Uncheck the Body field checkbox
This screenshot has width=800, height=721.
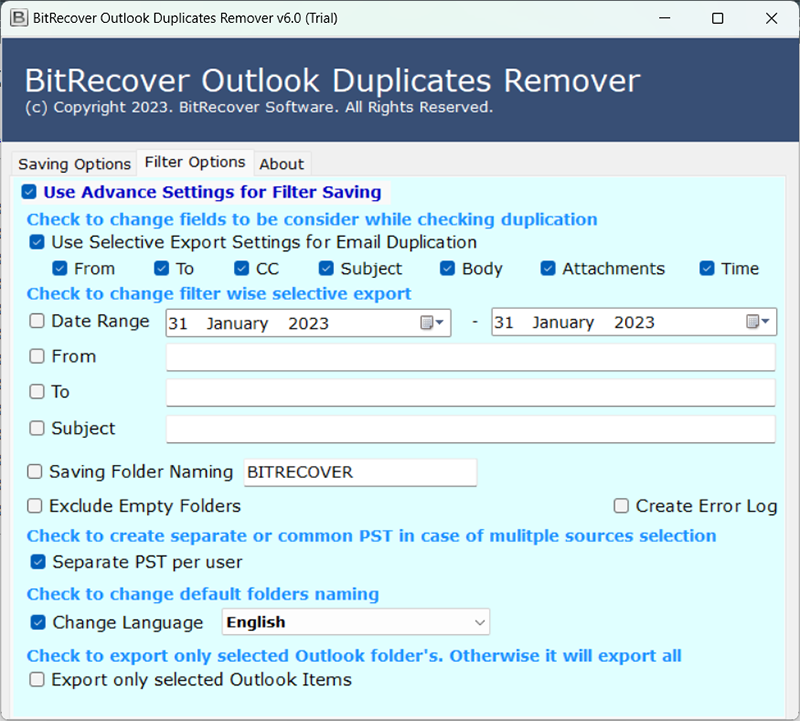(x=447, y=268)
